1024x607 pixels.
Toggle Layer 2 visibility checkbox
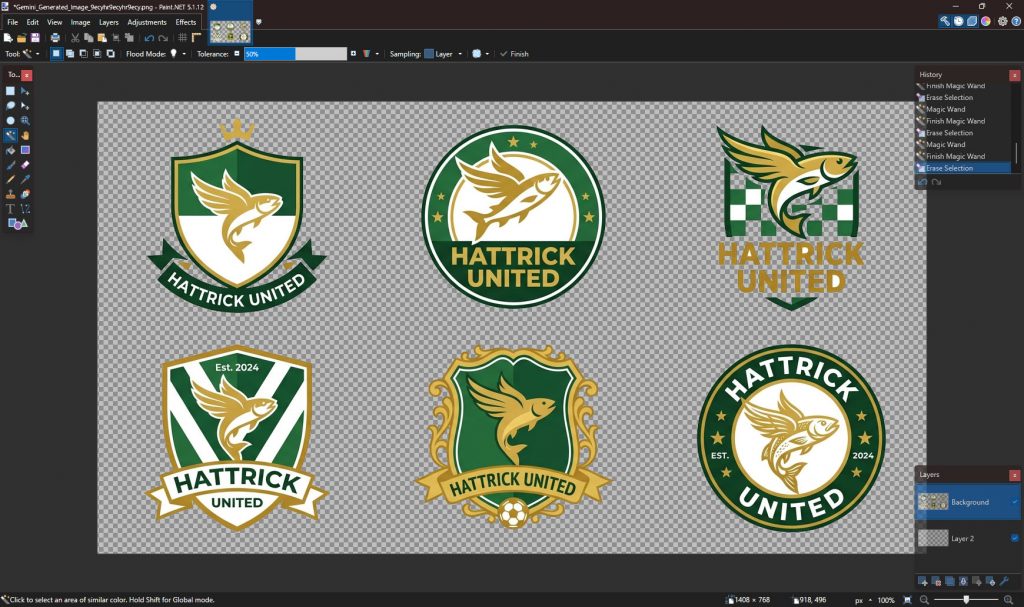pyautogui.click(x=1014, y=538)
